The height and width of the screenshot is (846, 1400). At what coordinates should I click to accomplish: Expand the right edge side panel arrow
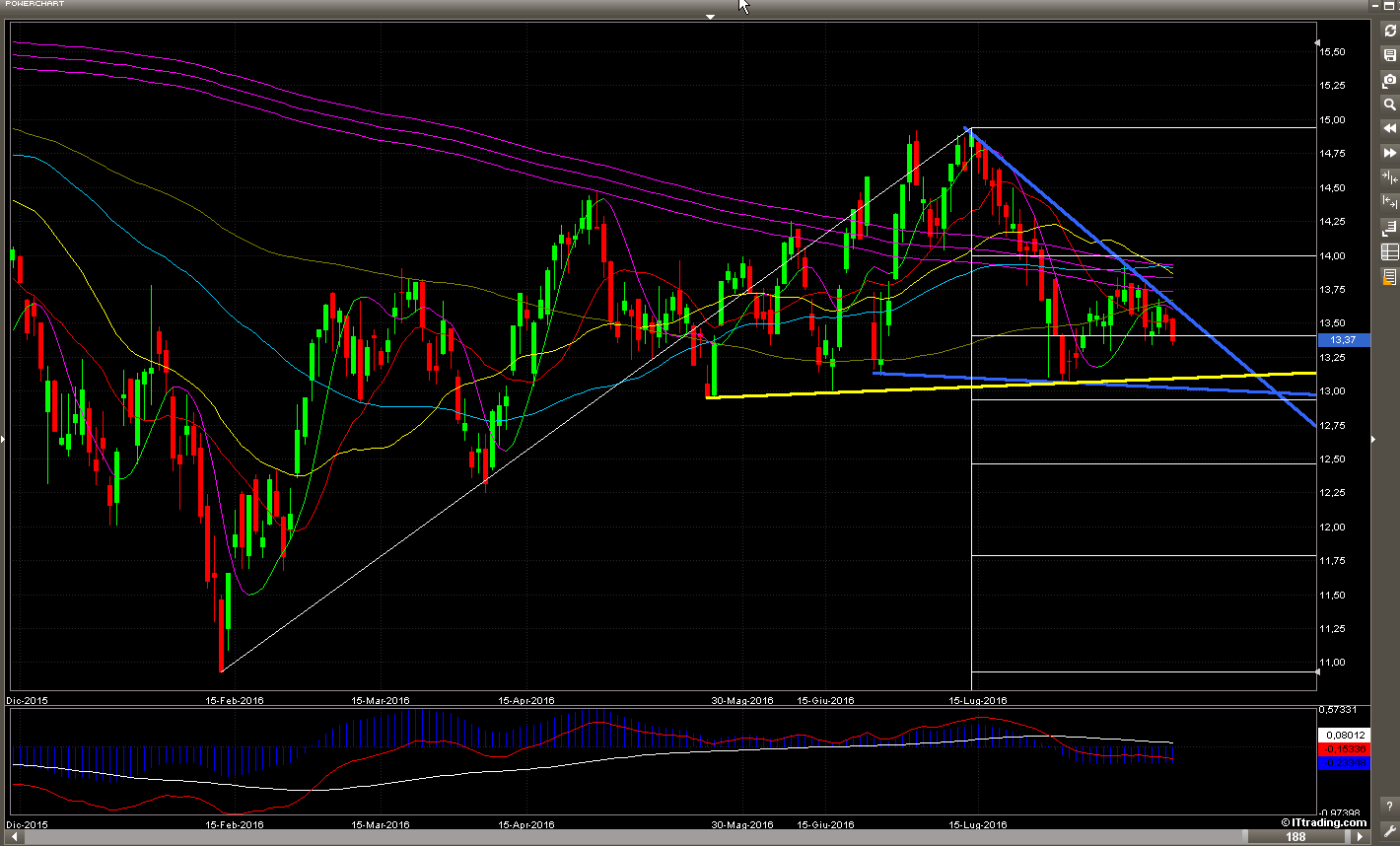(1375, 438)
